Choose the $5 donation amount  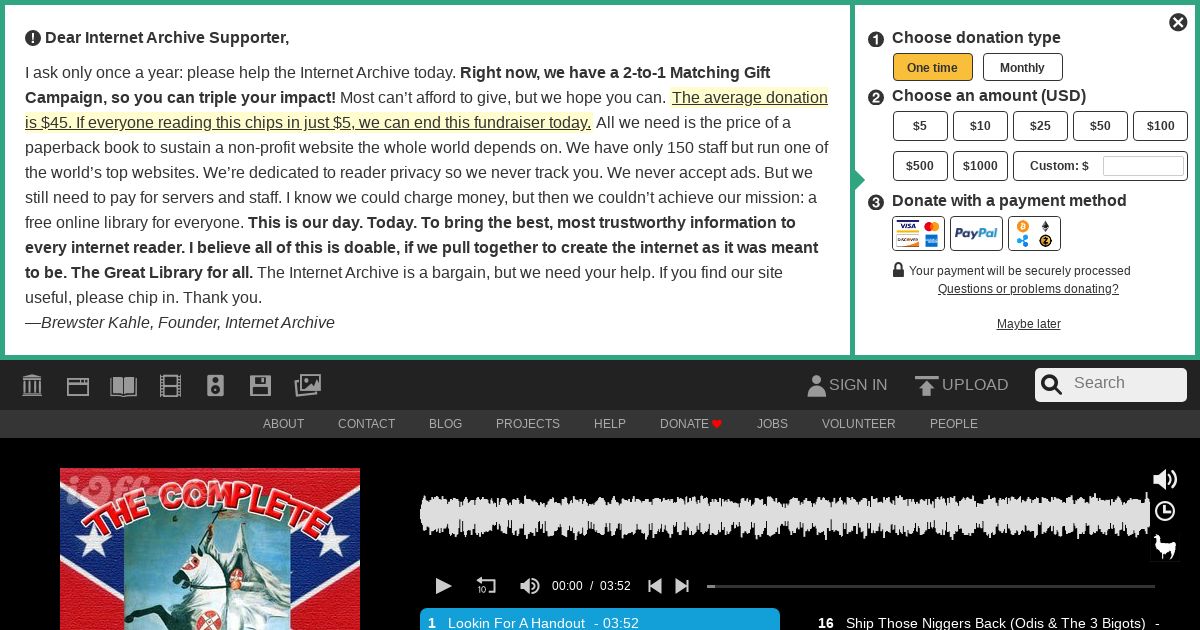pos(920,126)
